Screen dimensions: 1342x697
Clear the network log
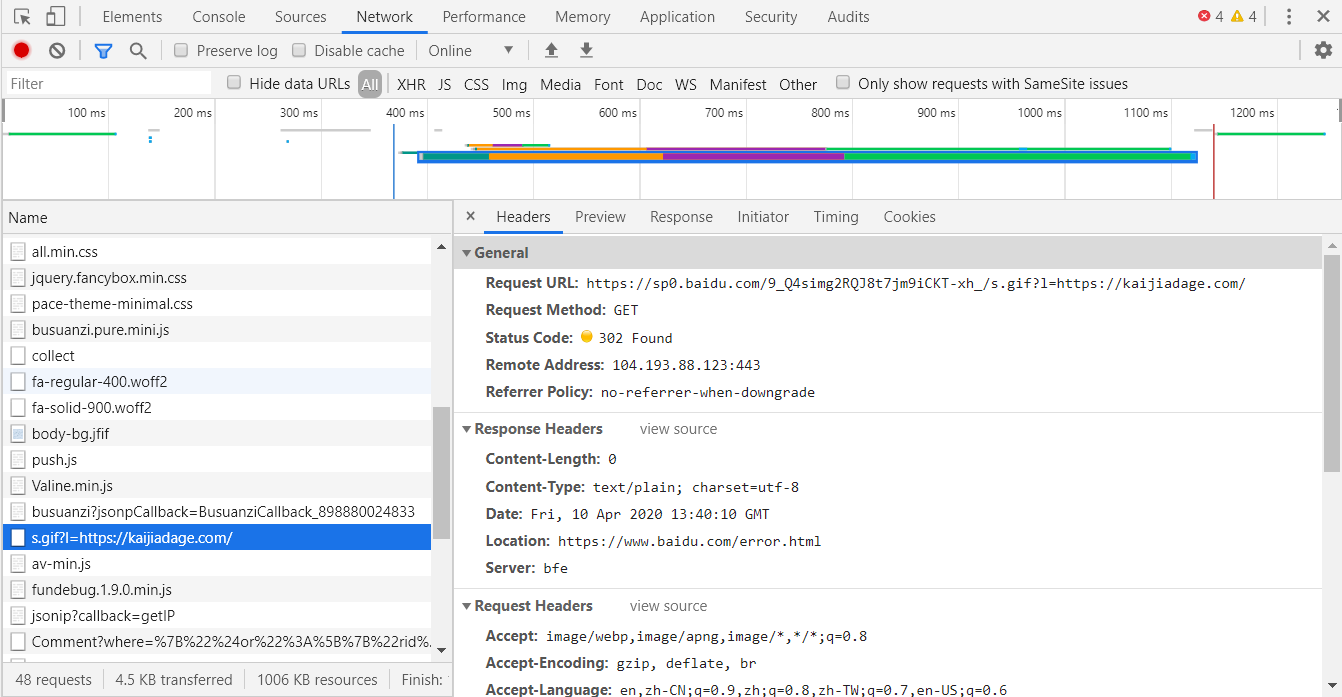tap(57, 50)
